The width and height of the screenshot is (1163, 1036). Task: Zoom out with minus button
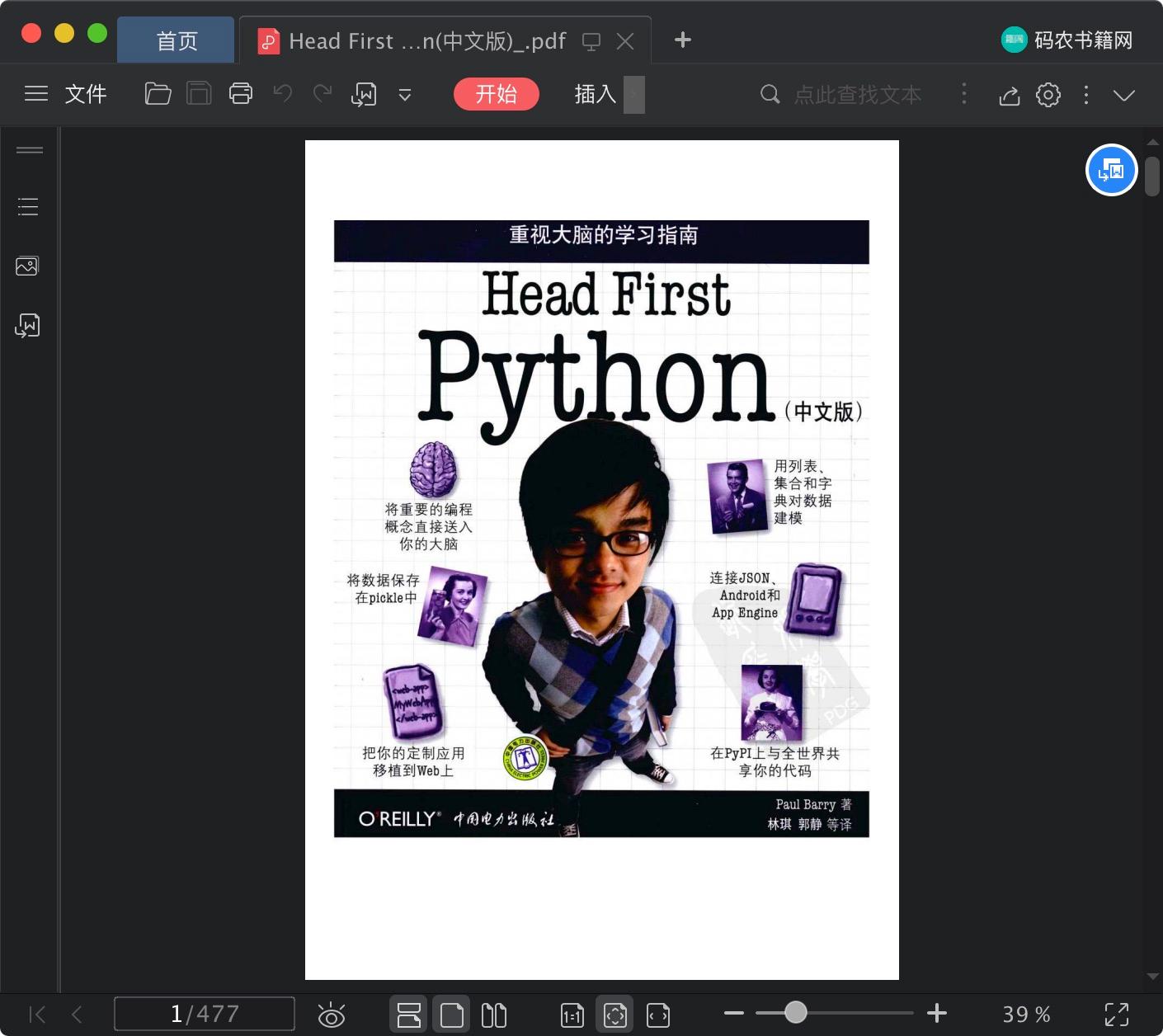[x=734, y=1013]
